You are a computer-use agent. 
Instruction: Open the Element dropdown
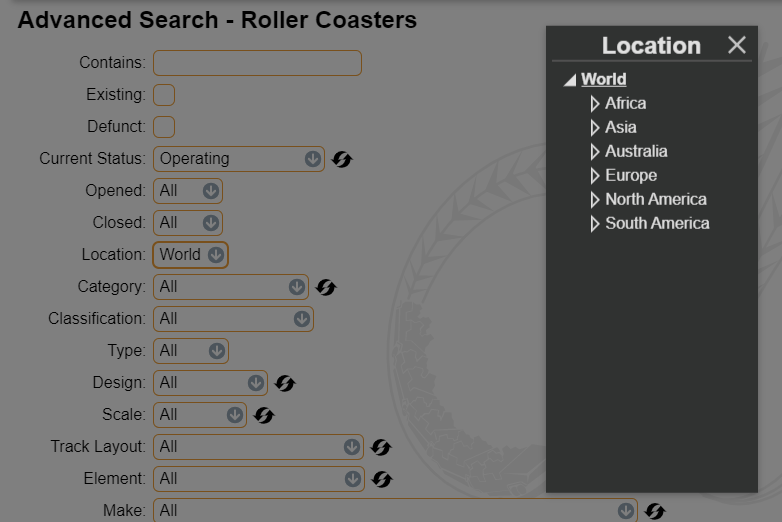click(259, 479)
